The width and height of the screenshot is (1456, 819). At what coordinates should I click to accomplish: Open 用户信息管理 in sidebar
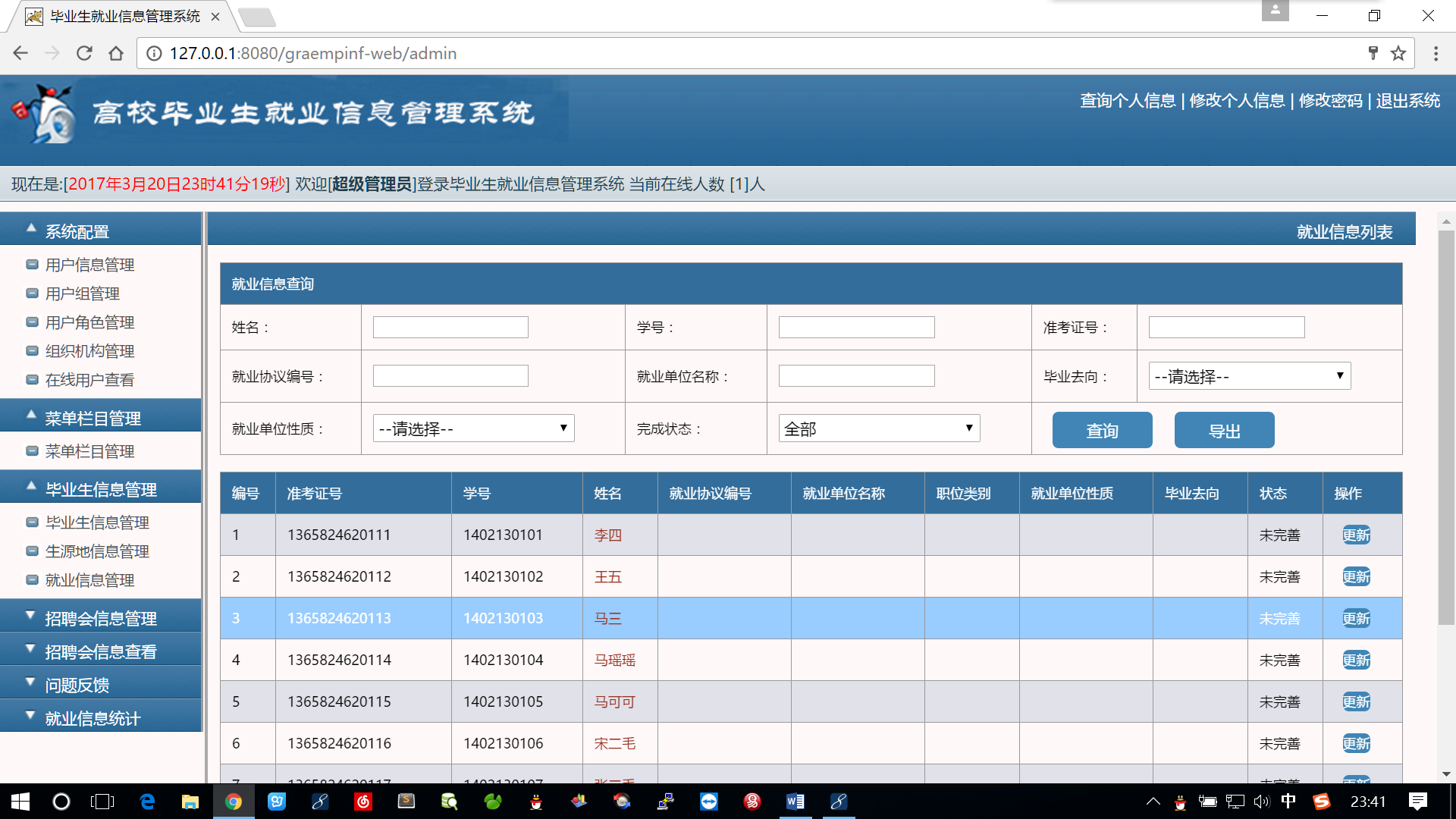89,265
